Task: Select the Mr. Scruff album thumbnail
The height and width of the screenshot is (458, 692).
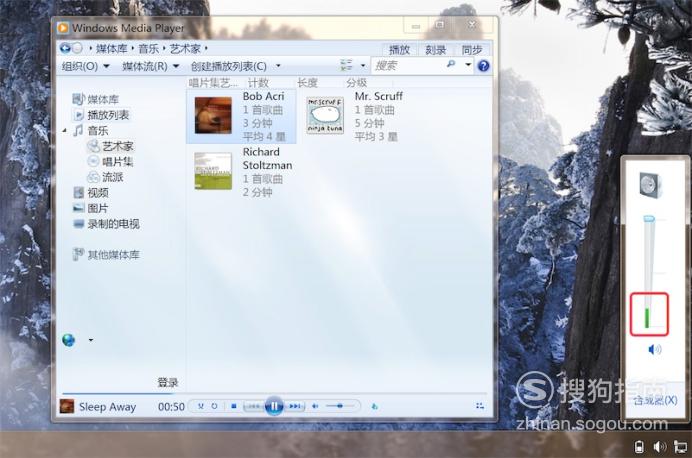Action: pos(325,115)
